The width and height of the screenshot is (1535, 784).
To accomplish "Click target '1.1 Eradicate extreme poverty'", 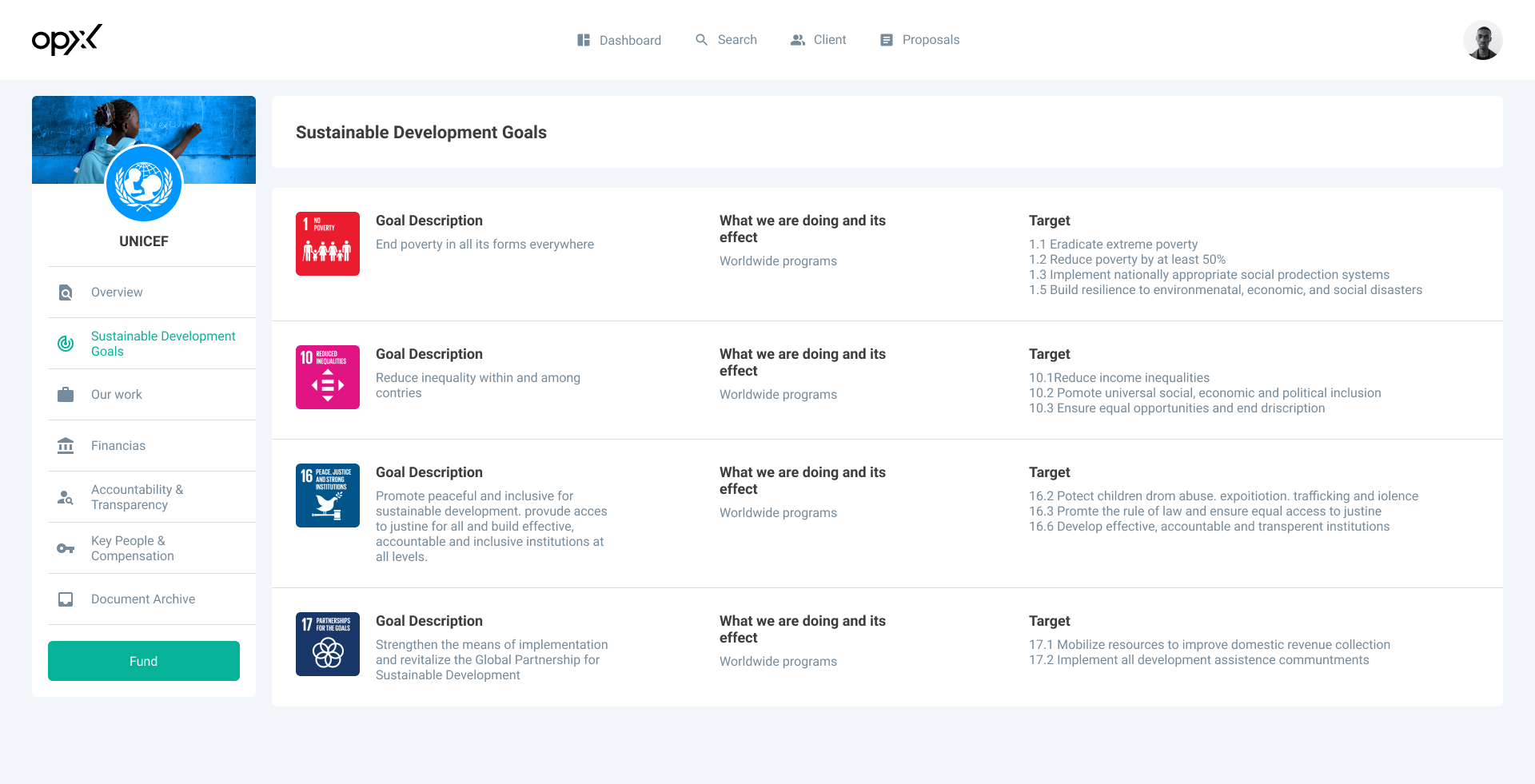I will pos(1113,245).
